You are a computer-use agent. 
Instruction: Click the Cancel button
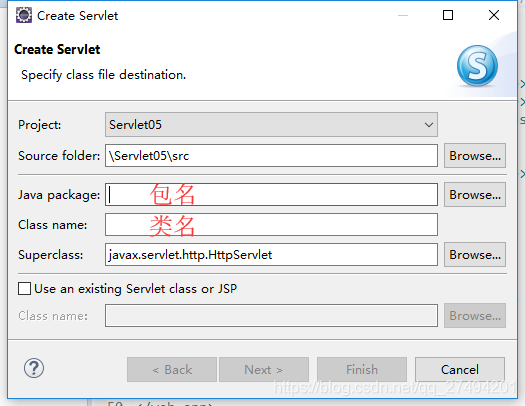pyautogui.click(x=460, y=370)
